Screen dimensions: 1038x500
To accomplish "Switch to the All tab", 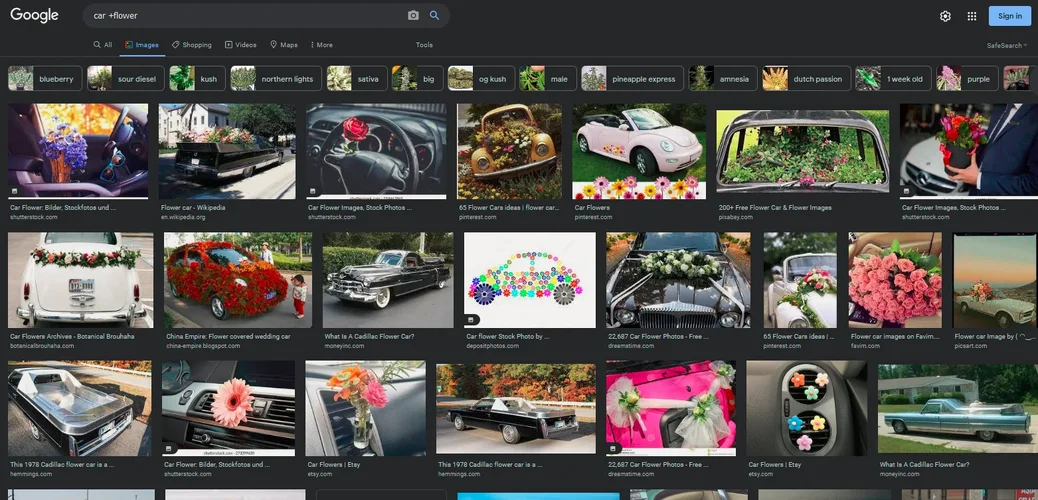I will coord(103,45).
